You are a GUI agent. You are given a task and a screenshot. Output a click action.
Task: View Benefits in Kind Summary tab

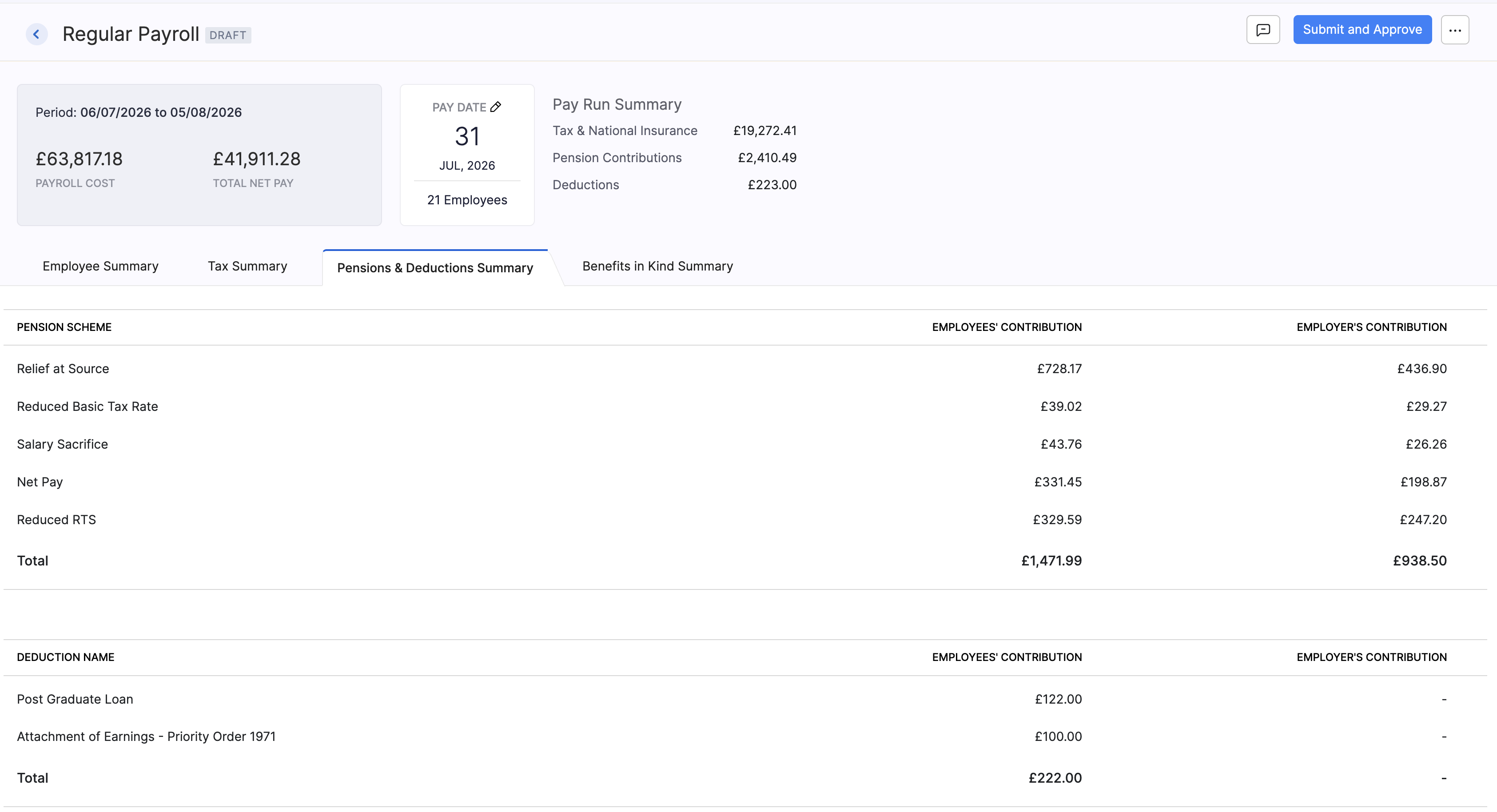coord(658,266)
